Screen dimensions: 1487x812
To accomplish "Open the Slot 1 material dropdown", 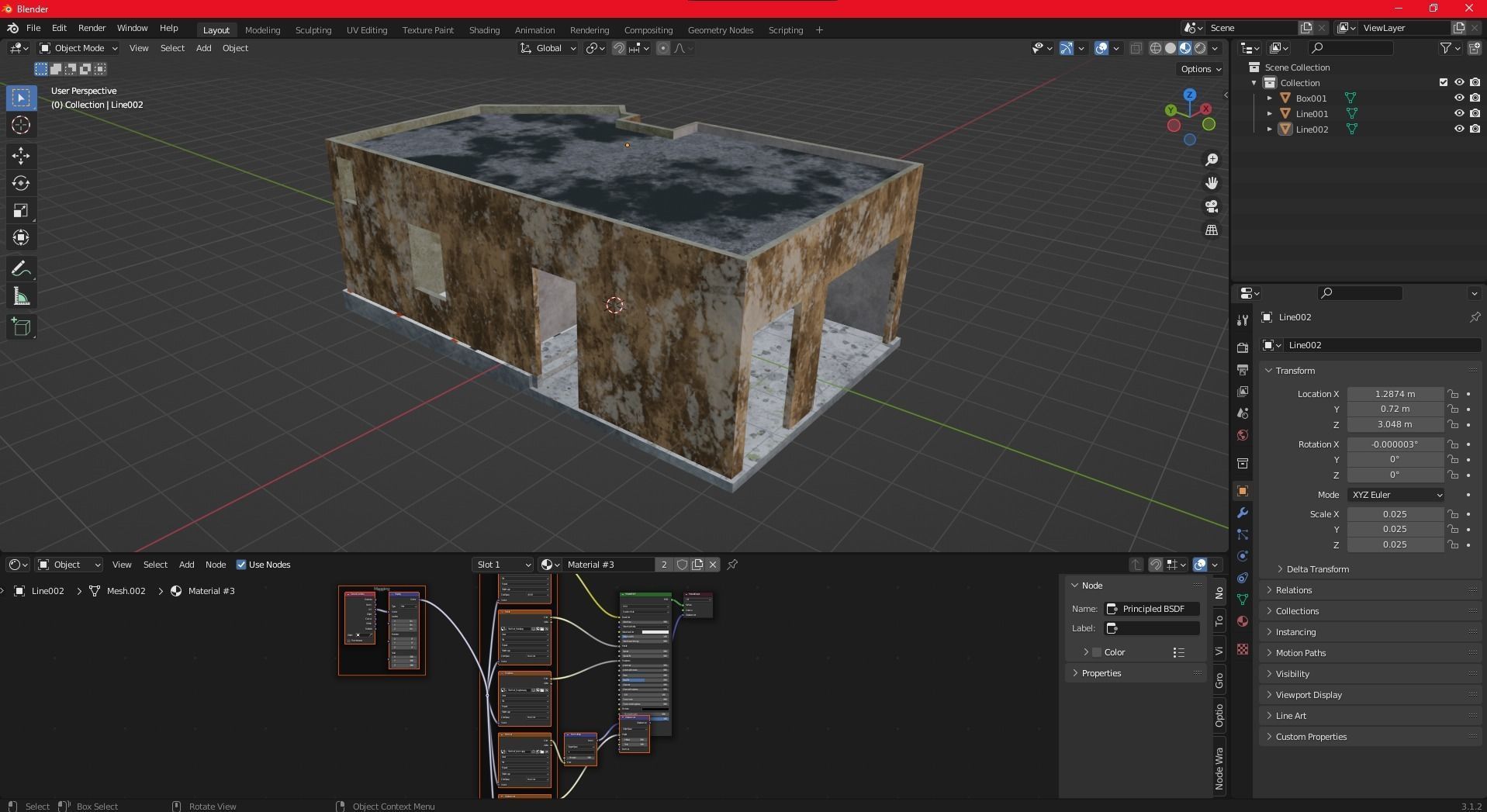I will pos(503,565).
